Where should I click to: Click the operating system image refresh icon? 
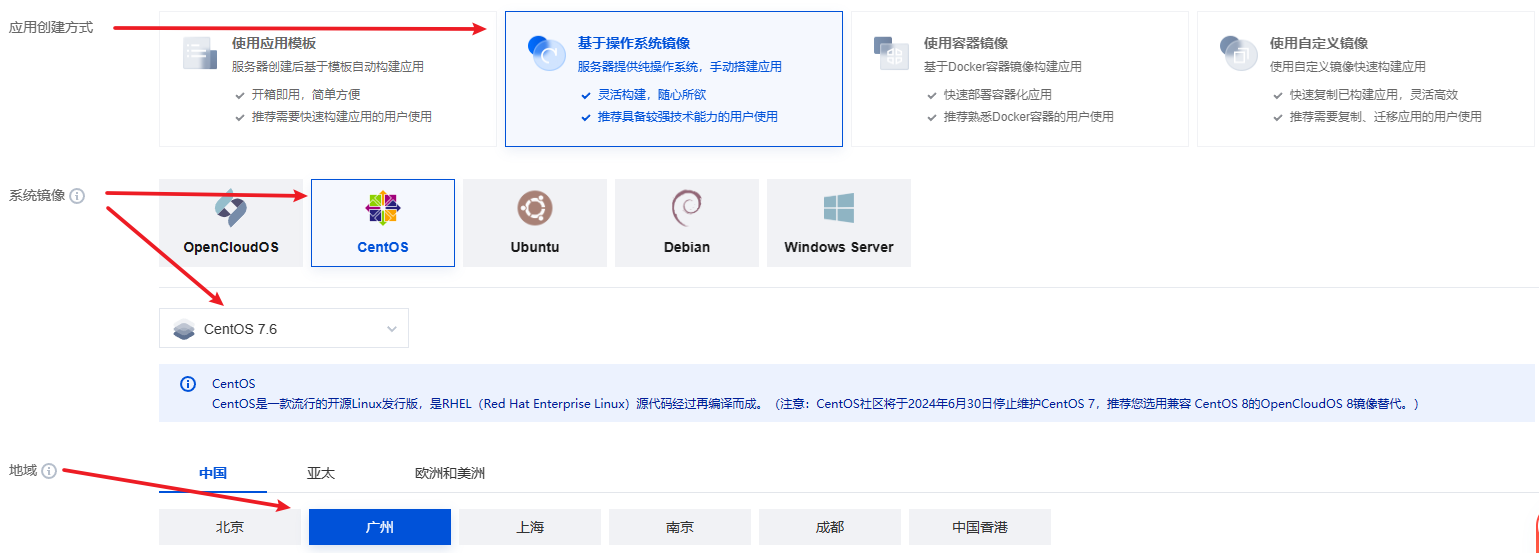point(547,53)
